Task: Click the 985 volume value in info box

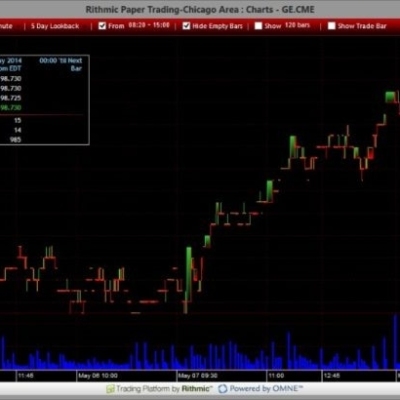Action: pos(15,140)
